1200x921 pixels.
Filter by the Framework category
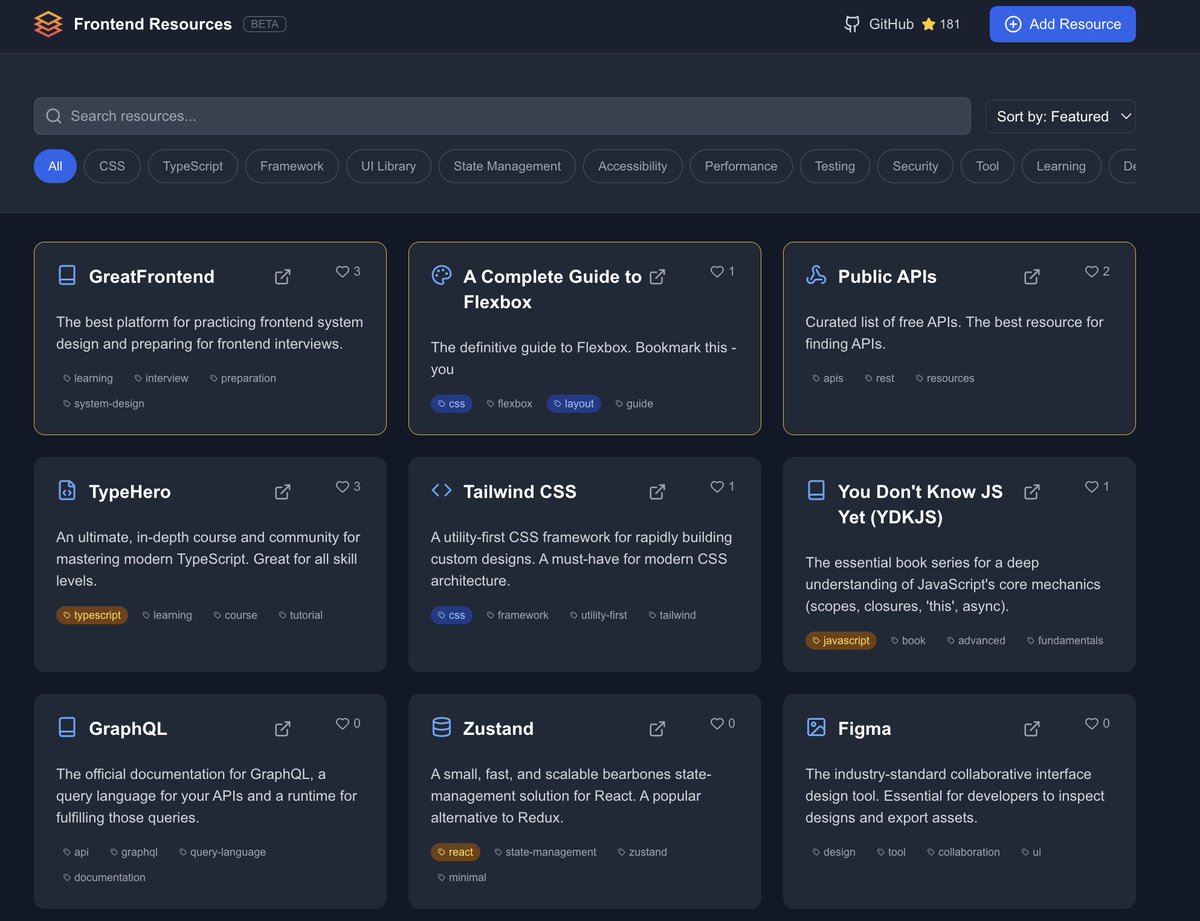point(292,166)
